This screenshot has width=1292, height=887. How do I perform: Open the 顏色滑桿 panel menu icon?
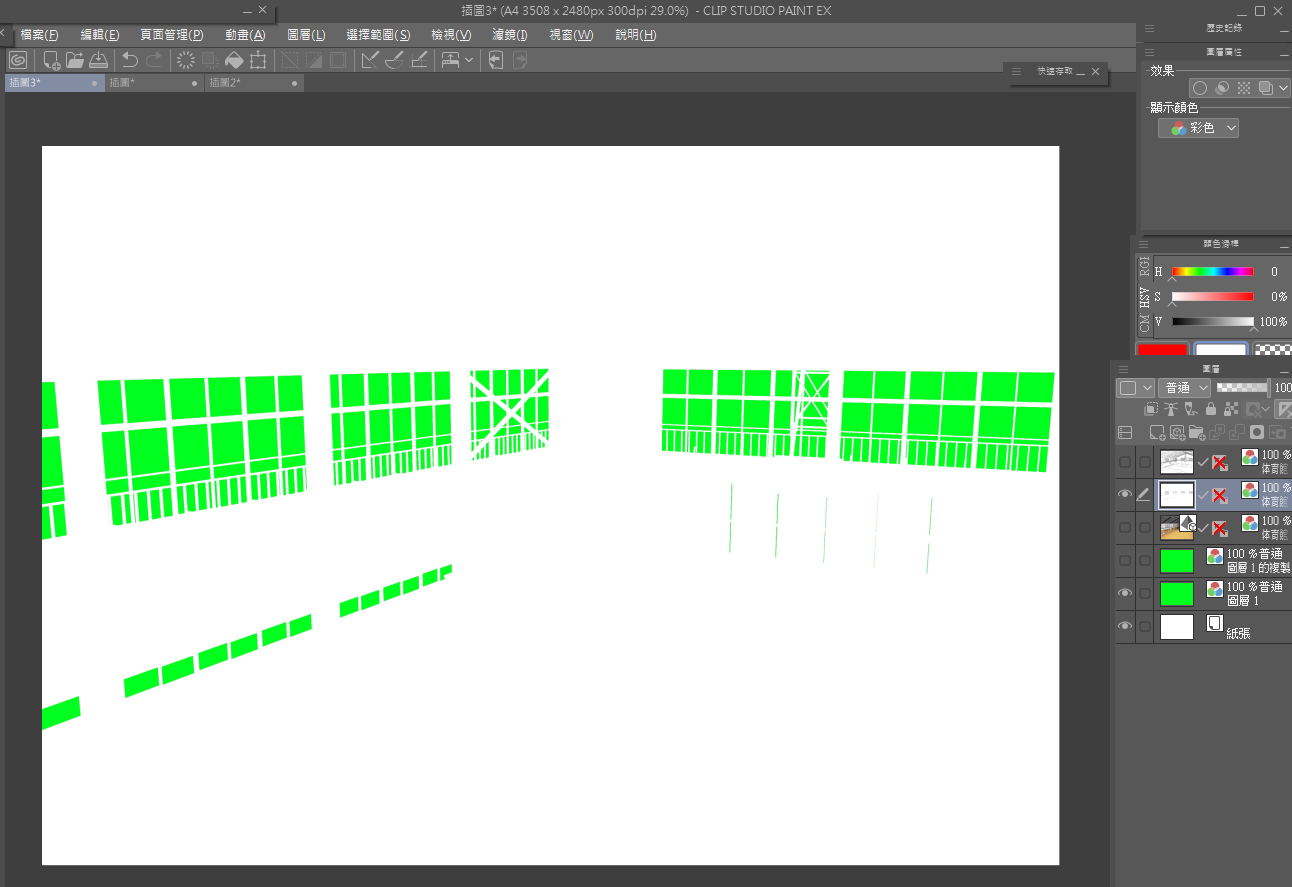click(x=1145, y=243)
